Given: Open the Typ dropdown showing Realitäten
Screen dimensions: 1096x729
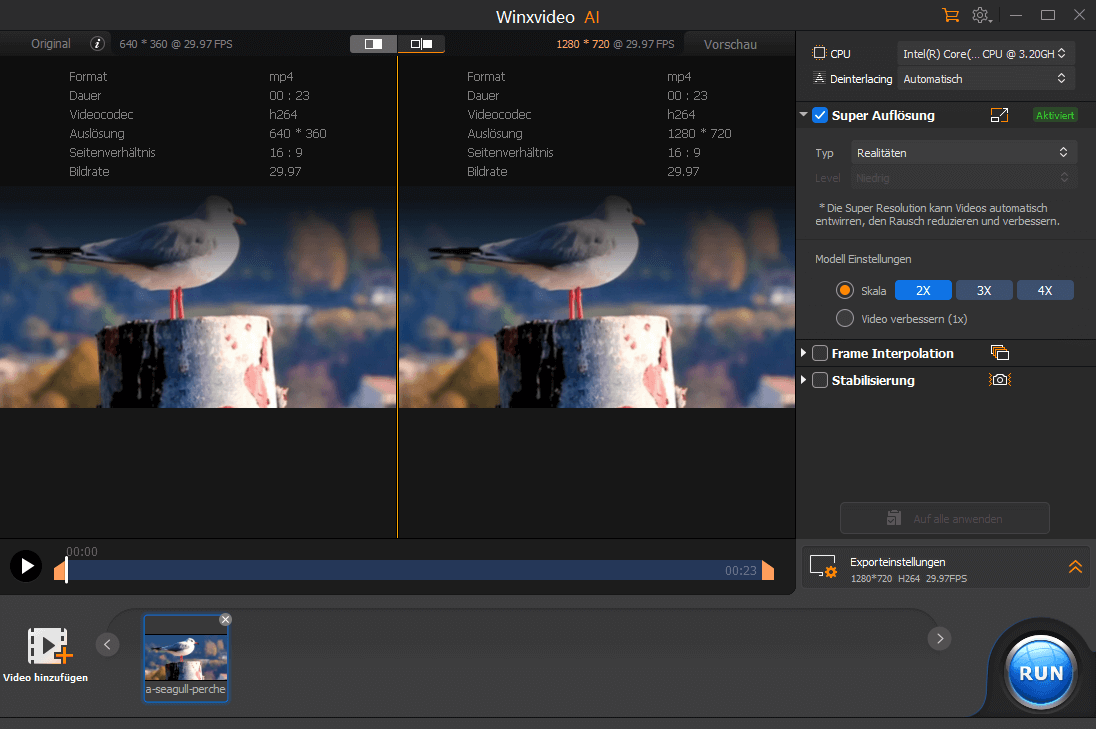Looking at the screenshot, I should [x=962, y=152].
